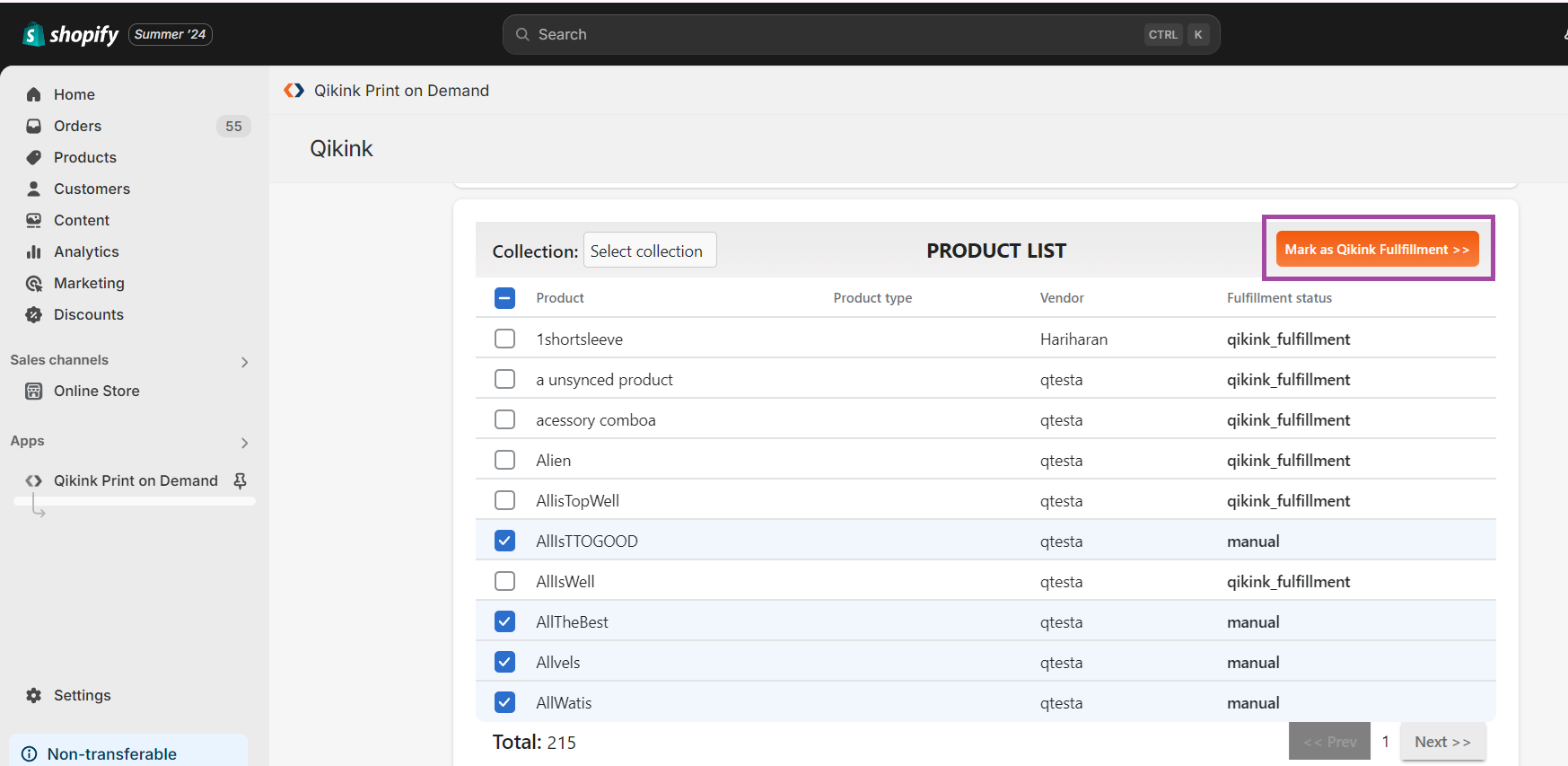Open the Select collection dropdown

[x=650, y=251]
